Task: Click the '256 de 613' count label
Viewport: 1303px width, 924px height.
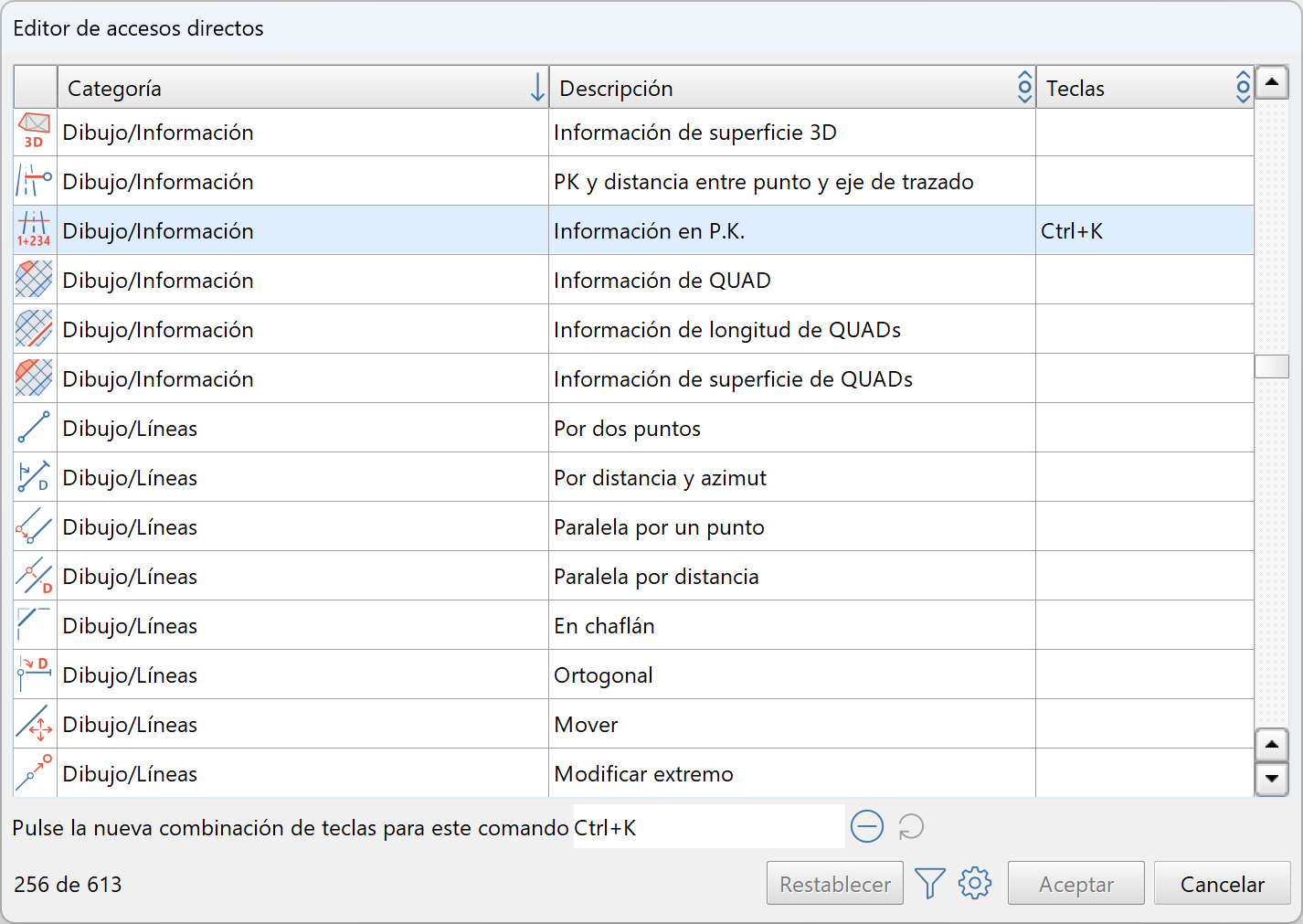Action: [68, 884]
